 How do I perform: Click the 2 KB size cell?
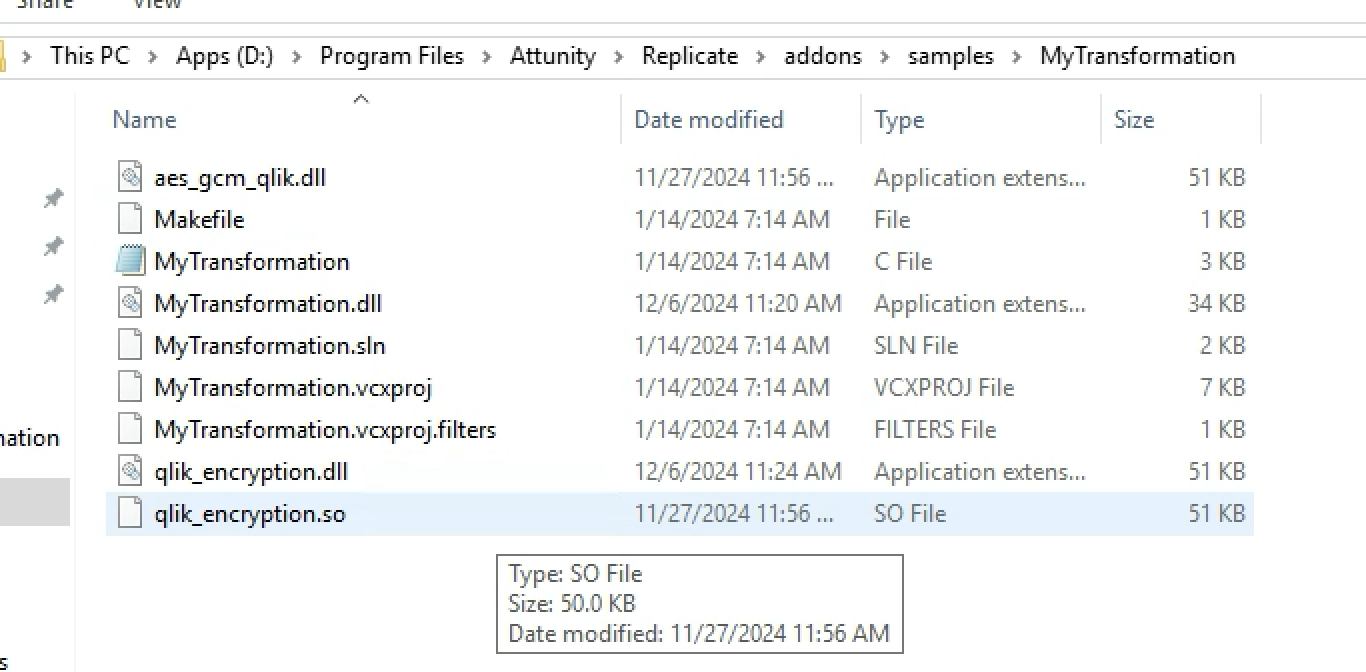tap(1222, 346)
